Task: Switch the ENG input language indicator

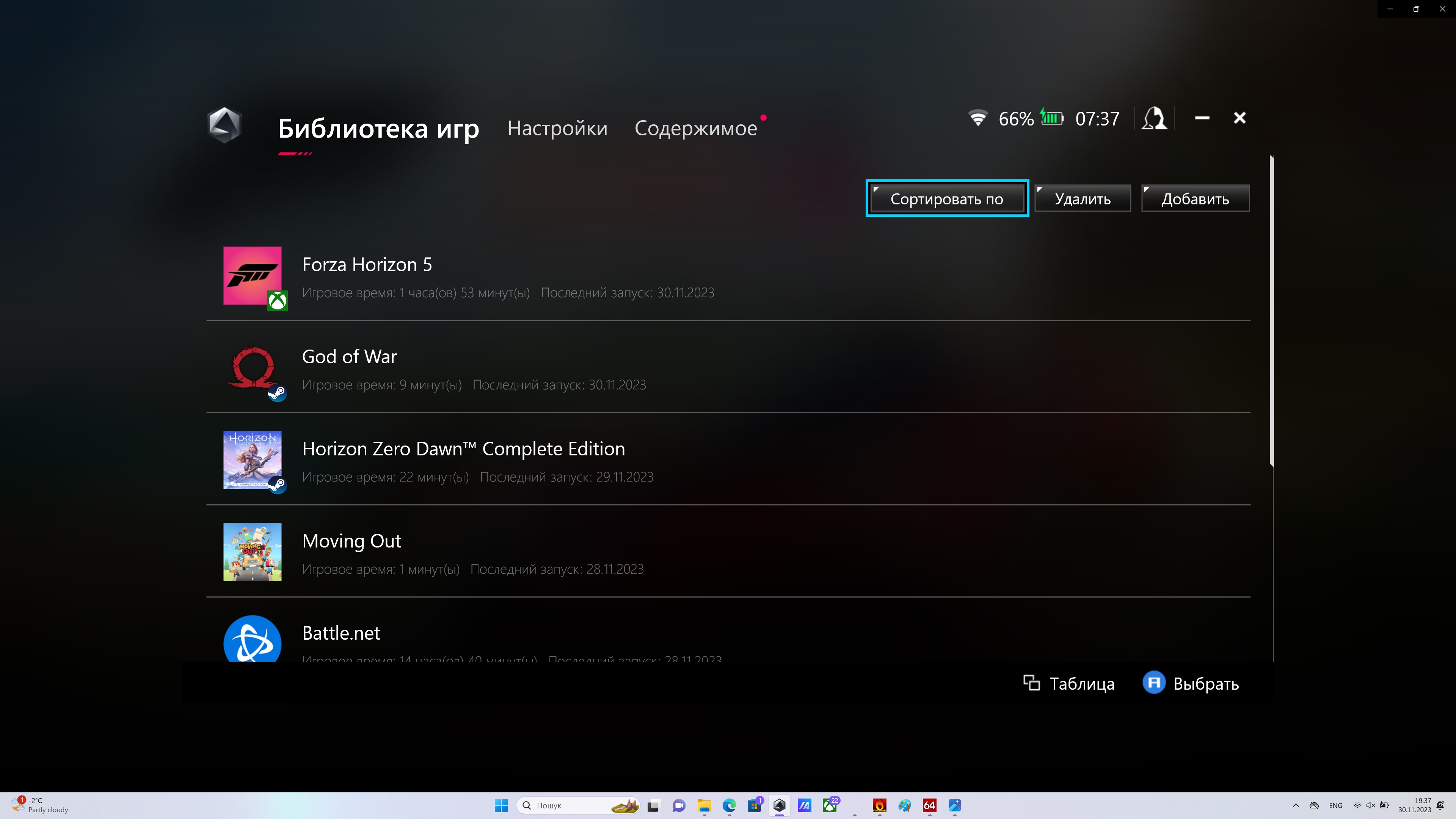Action: click(1335, 805)
